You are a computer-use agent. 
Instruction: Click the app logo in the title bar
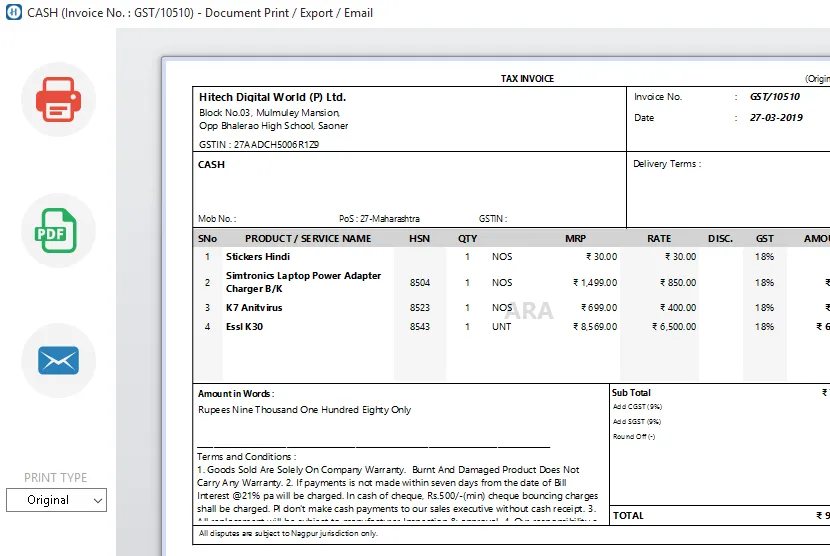(12, 13)
